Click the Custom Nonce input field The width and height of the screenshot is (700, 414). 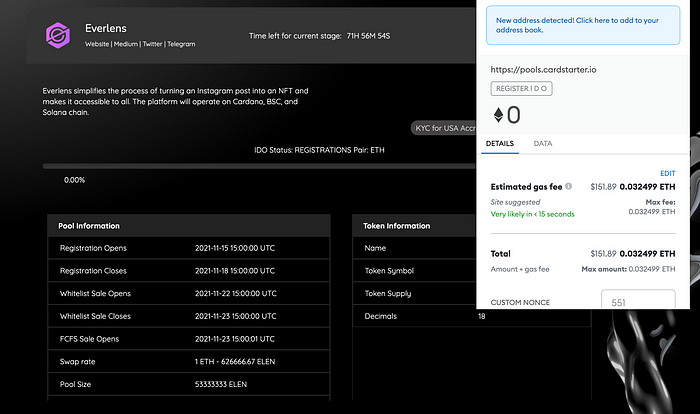(x=638, y=300)
